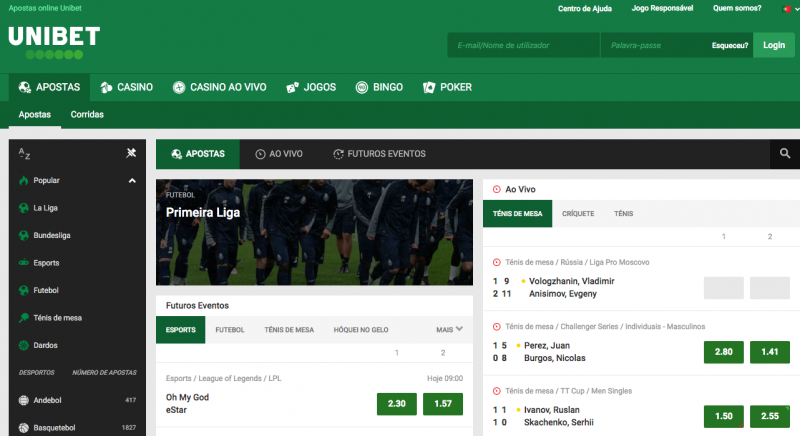Bet on Perez, Juan at 2.80
This screenshot has width=800, height=436.
(723, 352)
